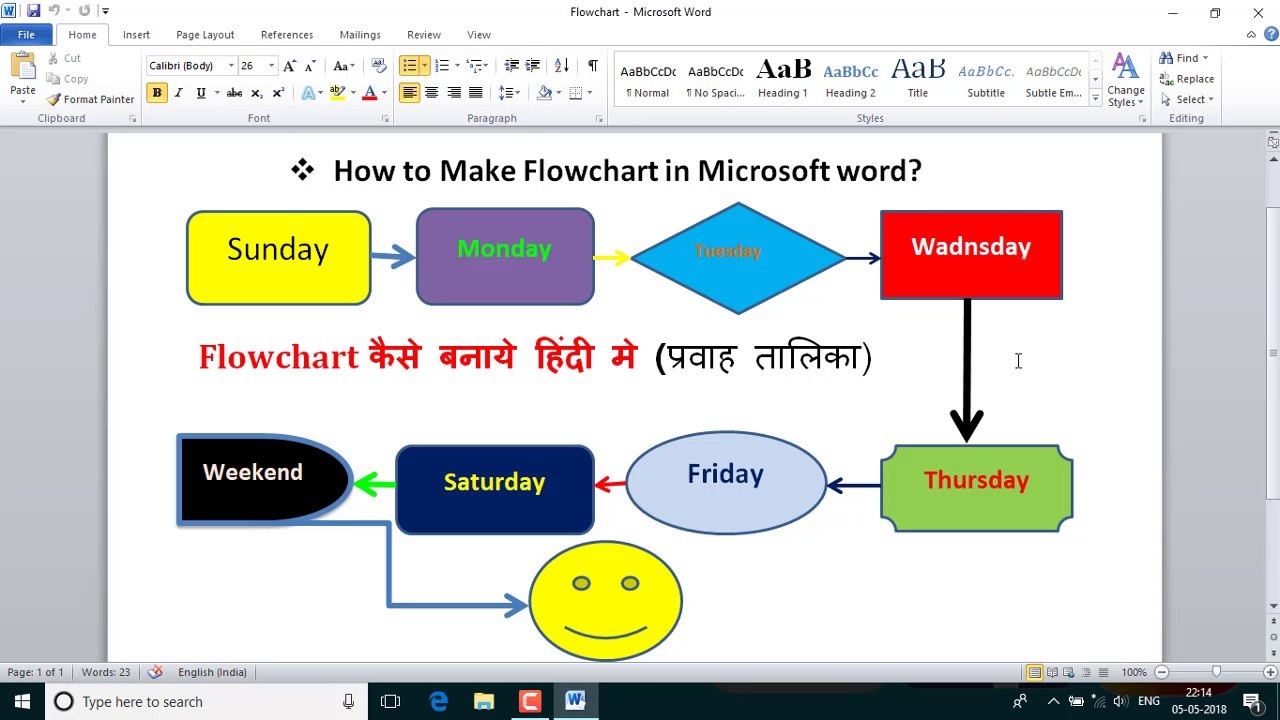Open Line Spacing dropdown
The image size is (1280, 720).
coord(509,93)
